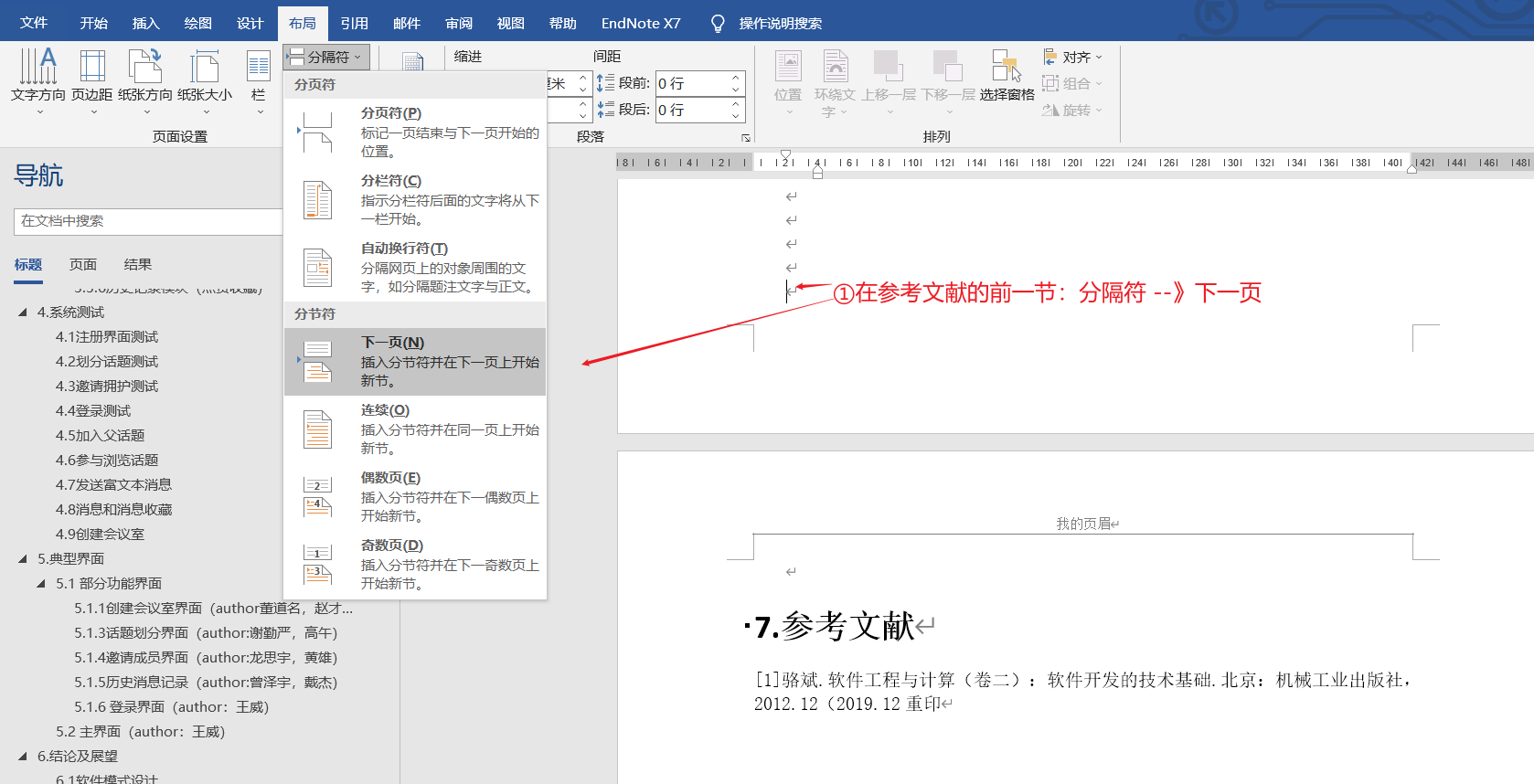Collapse the 5.典型界面 heading
The width and height of the screenshot is (1534, 784).
click(23, 559)
